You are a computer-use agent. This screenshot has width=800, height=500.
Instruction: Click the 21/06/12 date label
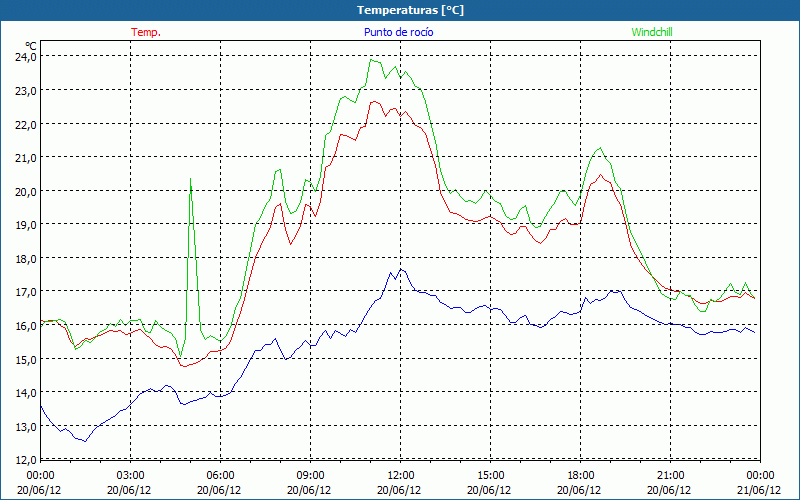tap(759, 490)
